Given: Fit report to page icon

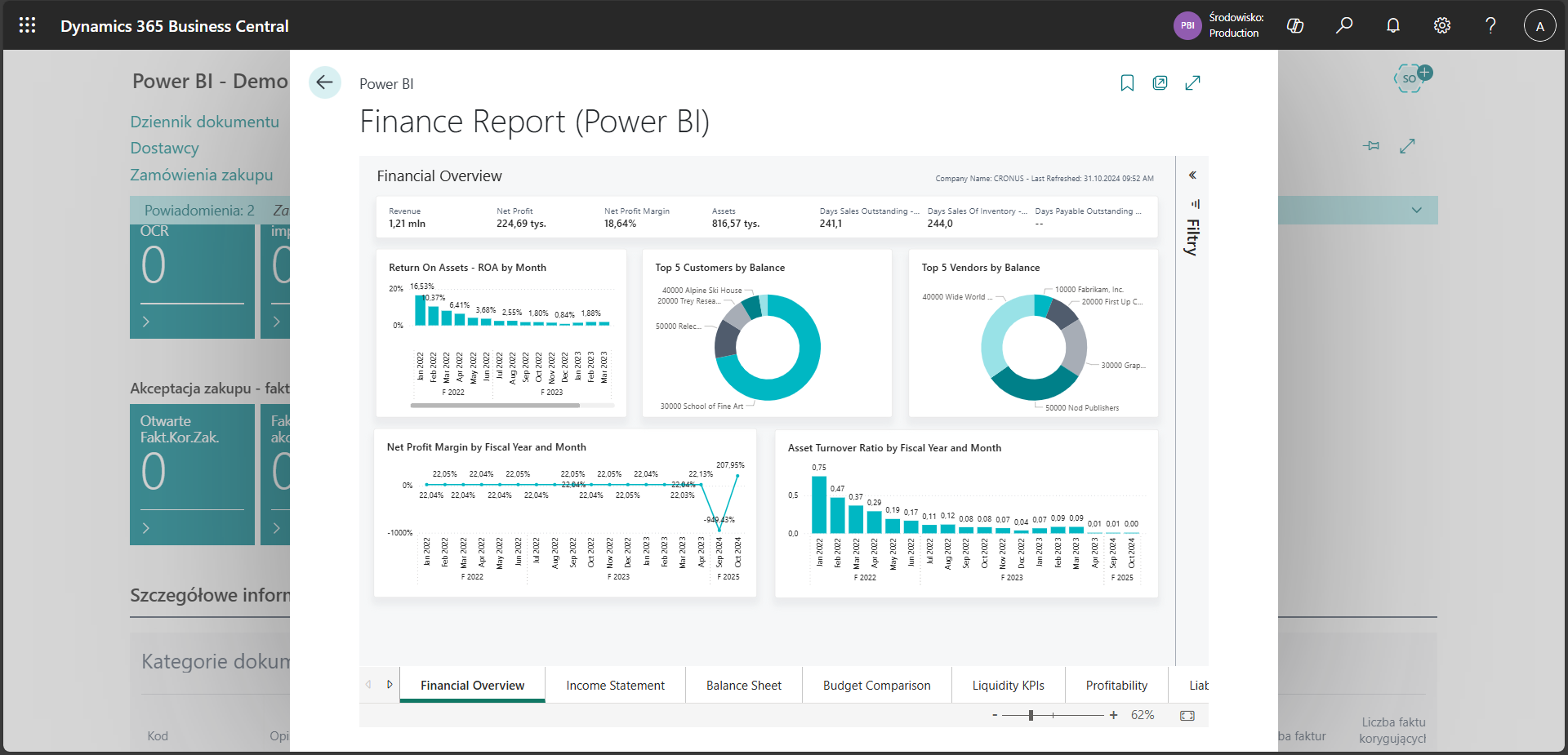Looking at the screenshot, I should [1187, 716].
